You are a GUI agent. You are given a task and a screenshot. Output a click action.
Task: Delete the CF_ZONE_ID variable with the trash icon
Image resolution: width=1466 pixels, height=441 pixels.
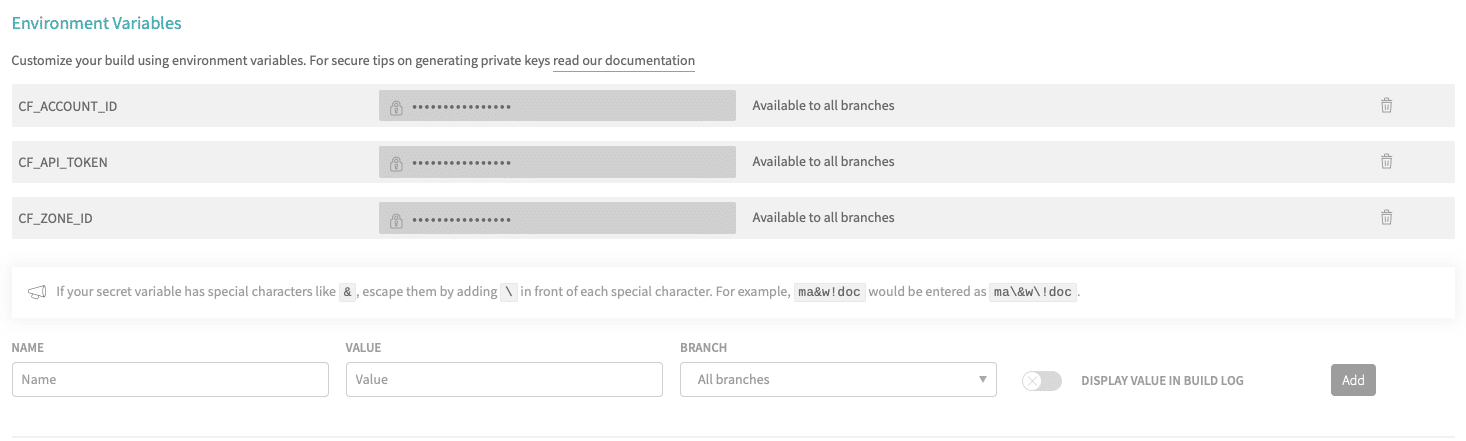(x=1386, y=217)
